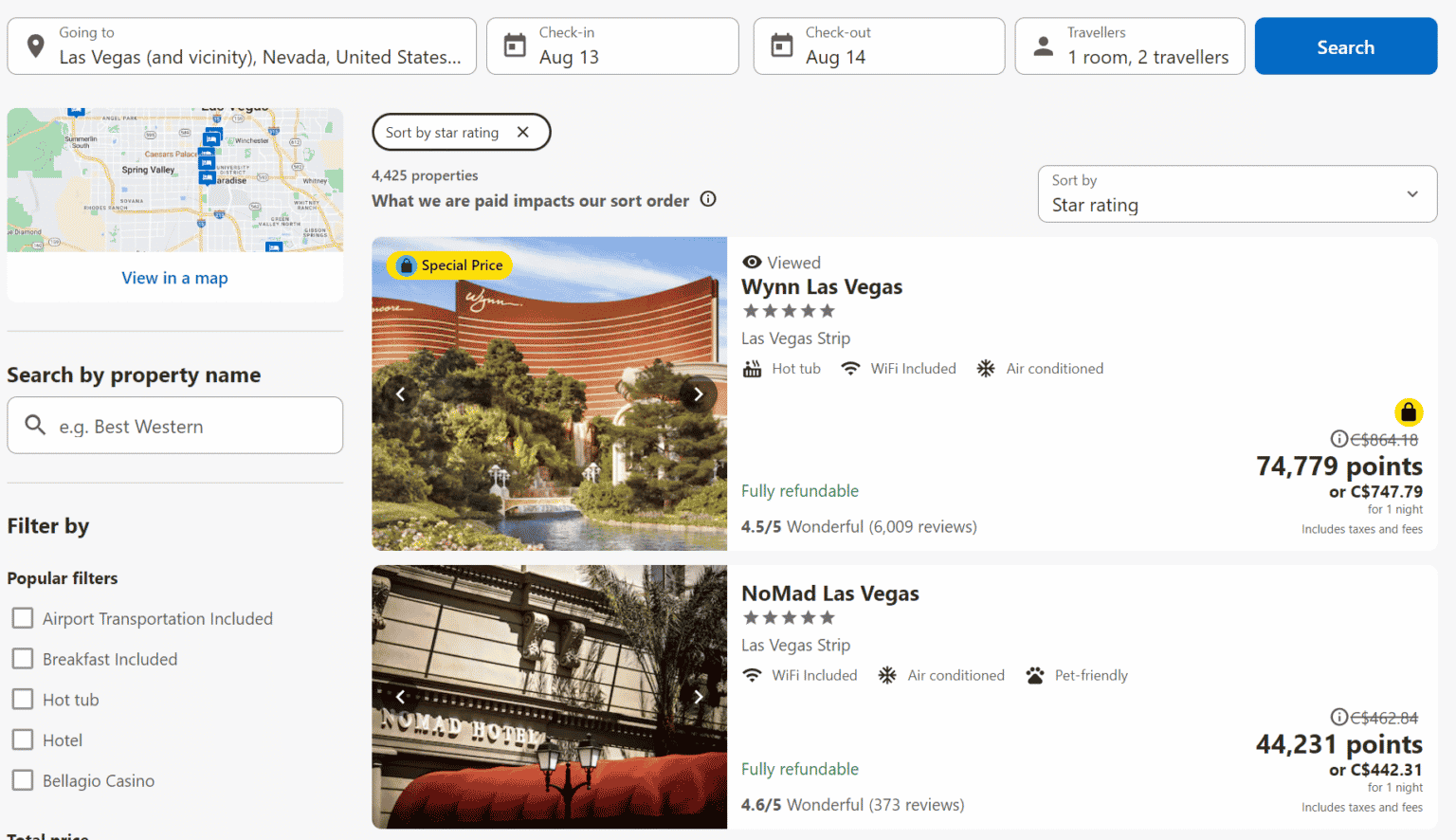Screen dimensions: 1456x840
Task: Click the travellers person icon
Action: pyautogui.click(x=1042, y=45)
